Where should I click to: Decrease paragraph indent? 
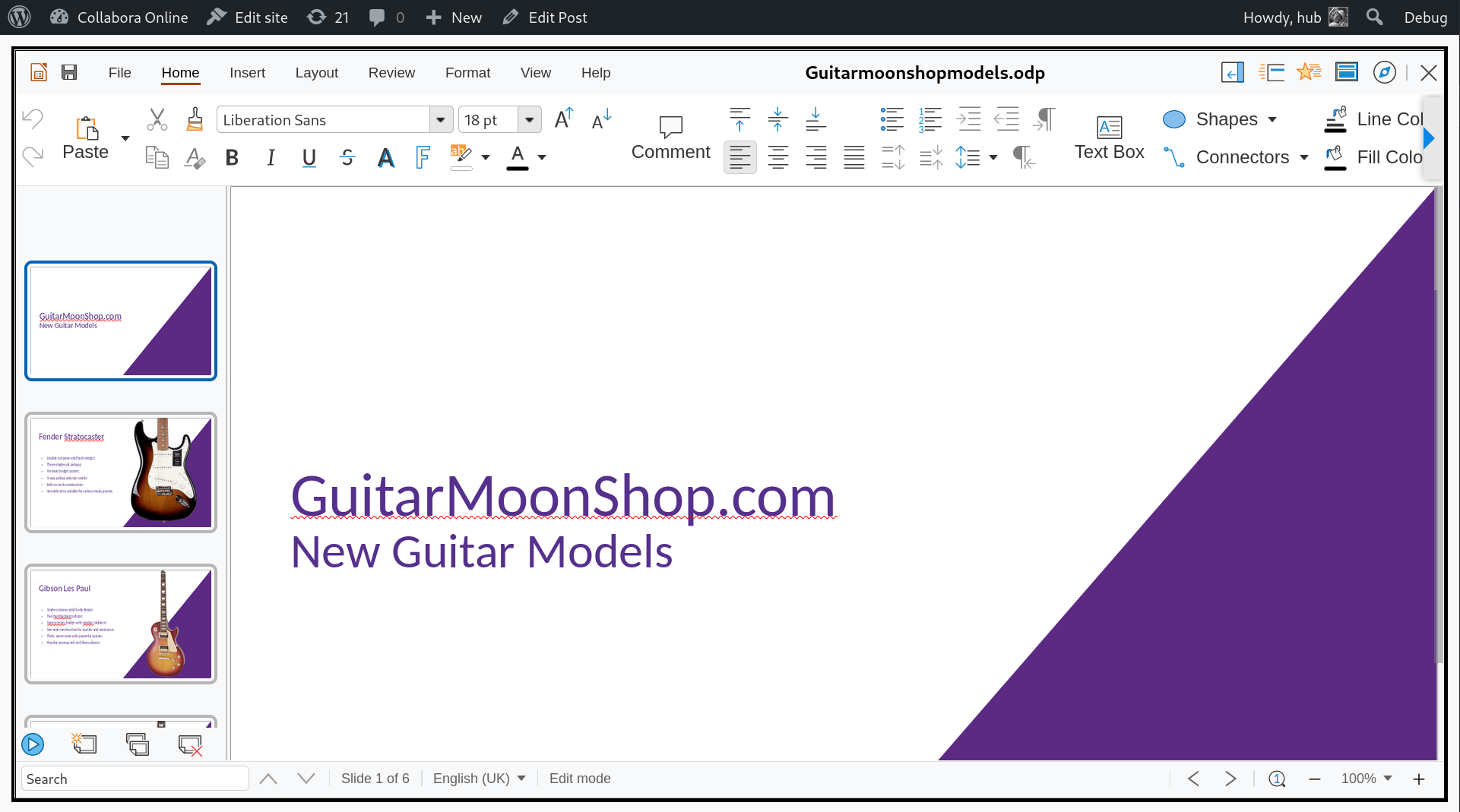[1006, 119]
